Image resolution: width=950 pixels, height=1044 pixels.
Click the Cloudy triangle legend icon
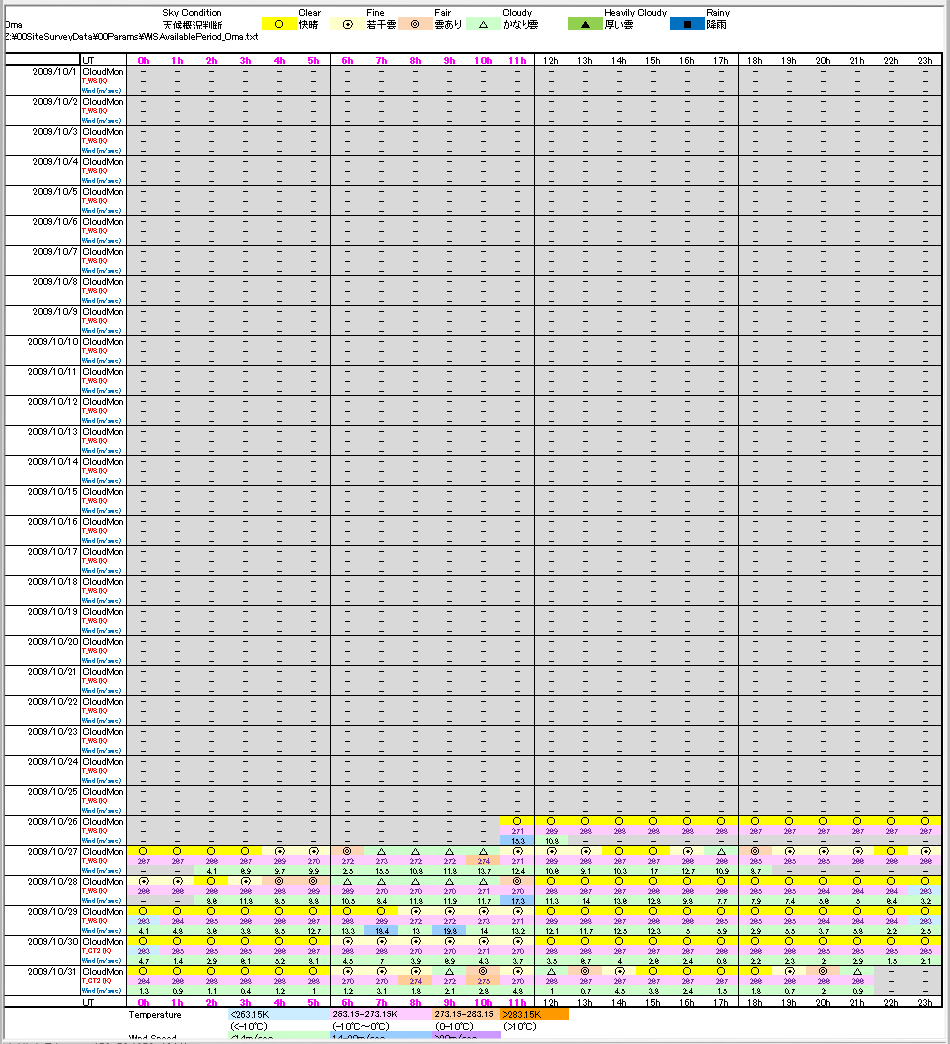(x=483, y=23)
